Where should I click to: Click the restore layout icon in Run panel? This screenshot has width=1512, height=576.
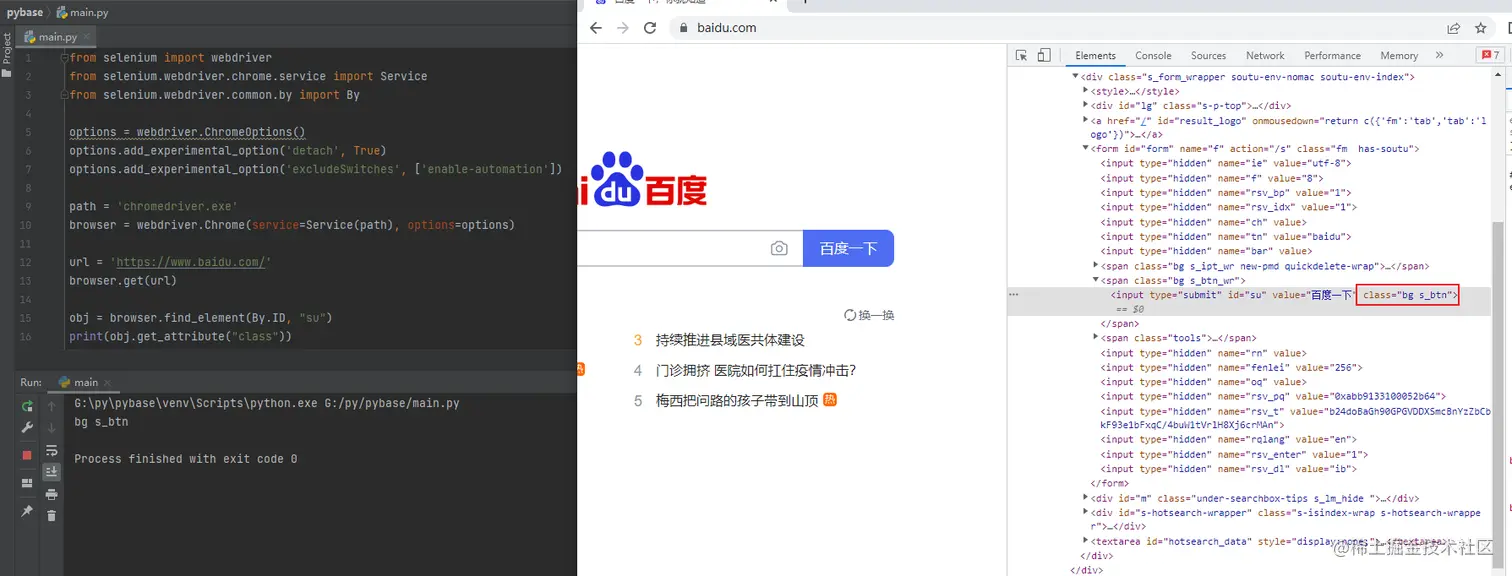tap(27, 483)
